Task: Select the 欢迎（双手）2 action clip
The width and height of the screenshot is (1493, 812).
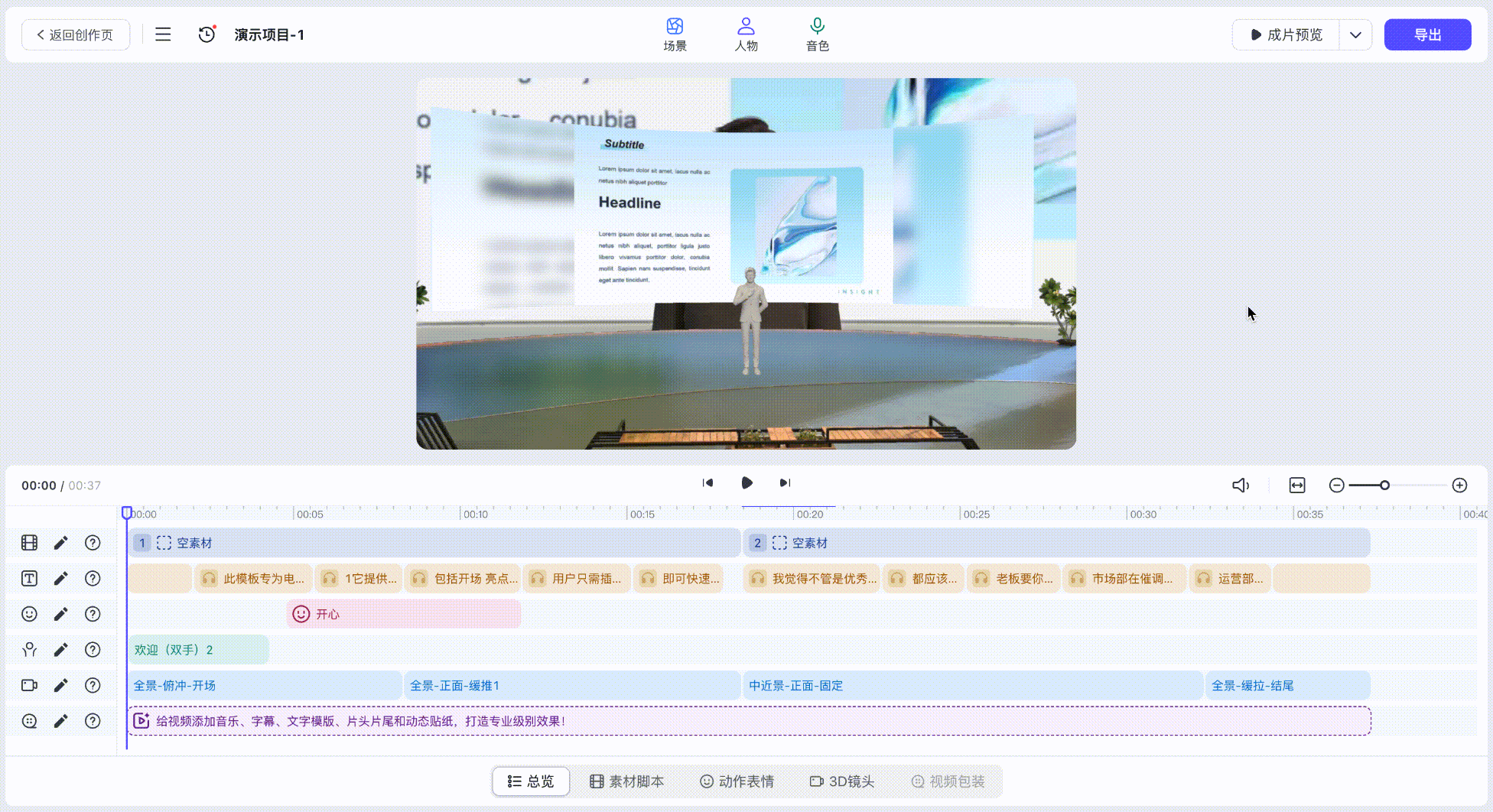Action: pyautogui.click(x=198, y=650)
